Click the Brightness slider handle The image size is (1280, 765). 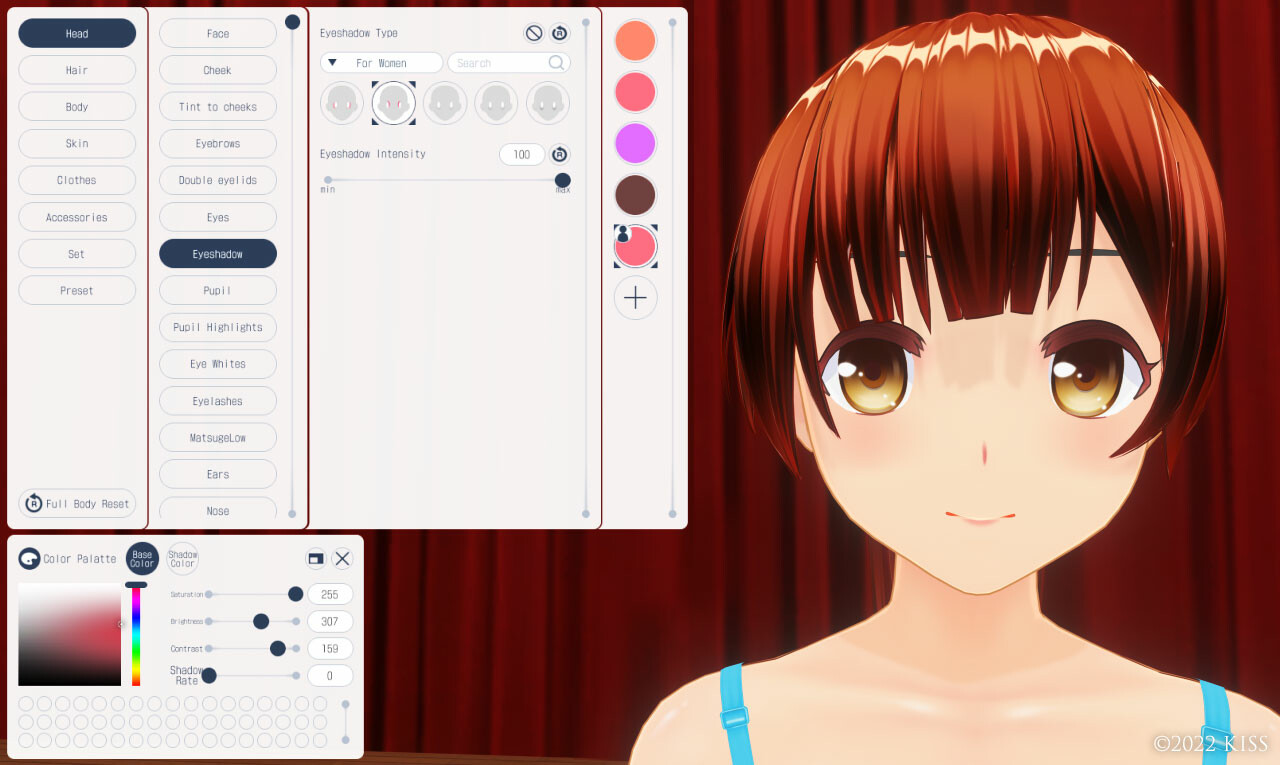261,620
